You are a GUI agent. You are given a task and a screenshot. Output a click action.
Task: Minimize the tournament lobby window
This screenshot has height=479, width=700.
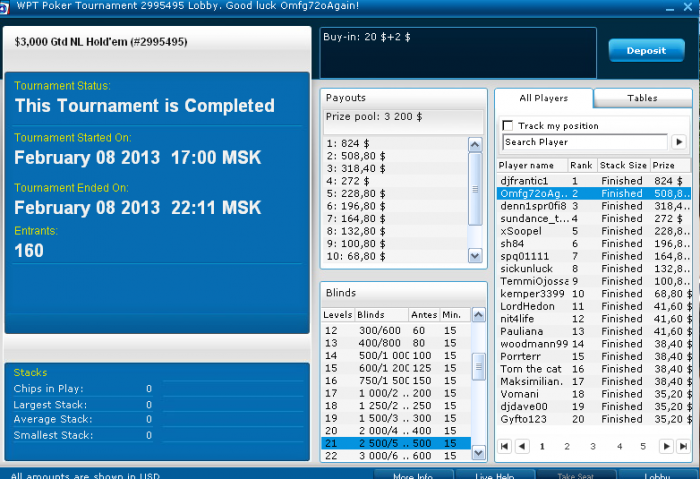pyautogui.click(x=670, y=8)
